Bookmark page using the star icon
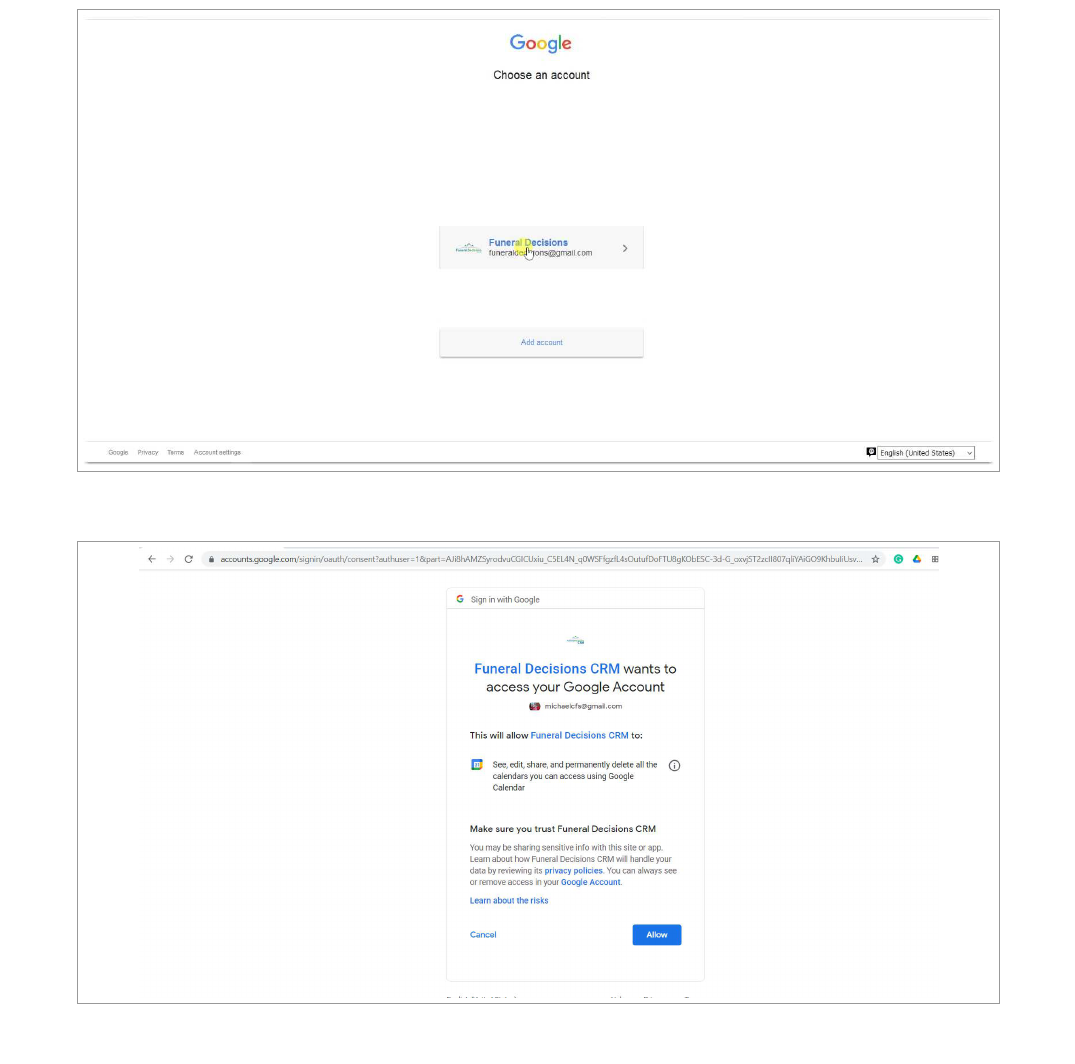 (875, 559)
